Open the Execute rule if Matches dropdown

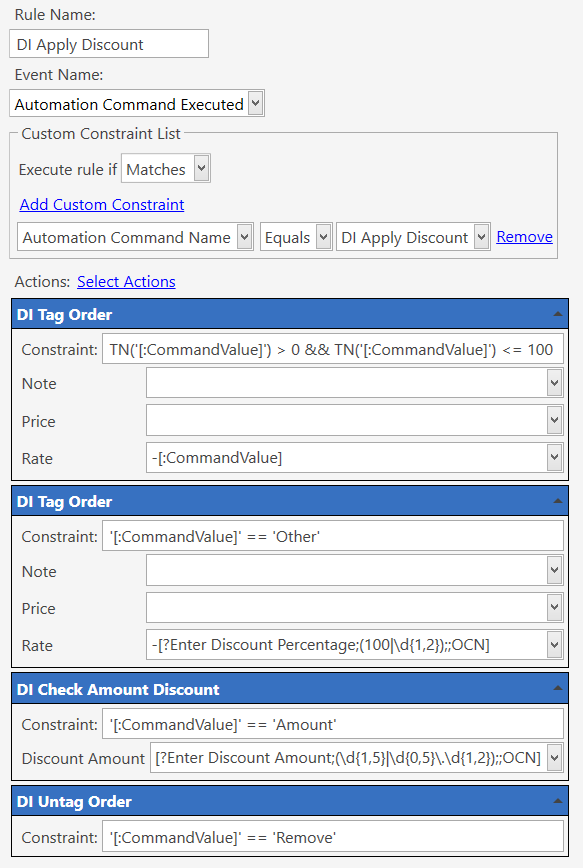pos(202,168)
